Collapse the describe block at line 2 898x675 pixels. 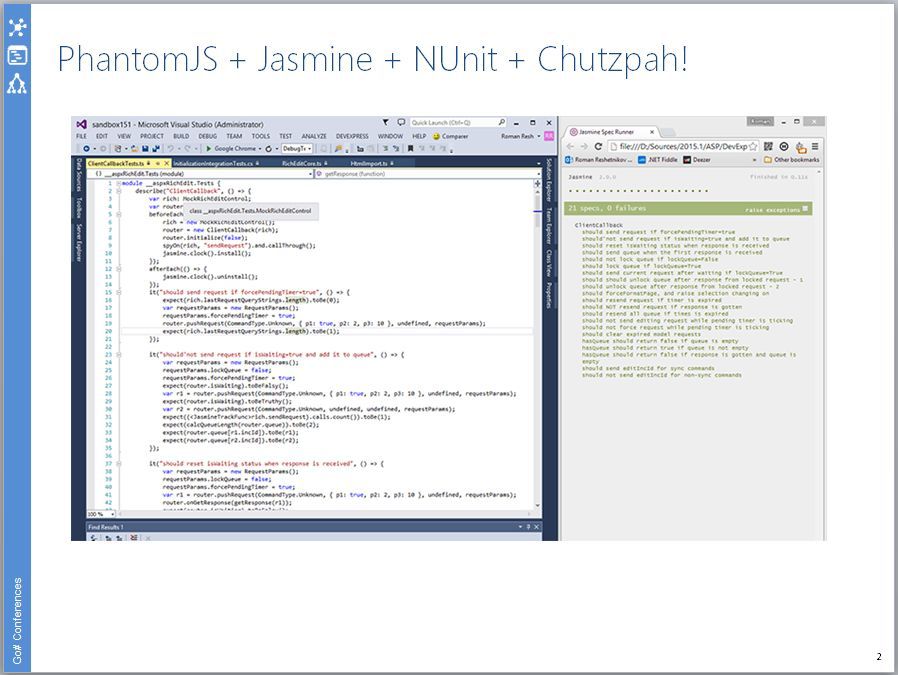point(119,191)
